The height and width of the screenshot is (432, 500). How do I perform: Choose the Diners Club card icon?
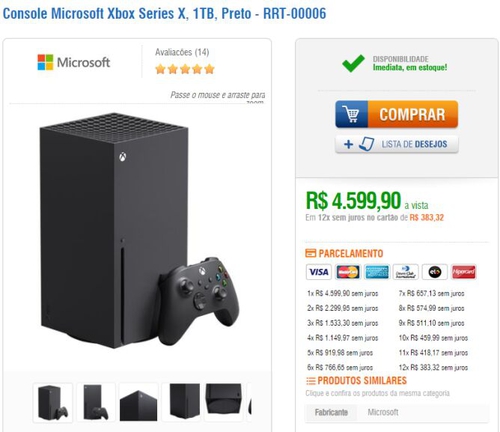tap(405, 272)
